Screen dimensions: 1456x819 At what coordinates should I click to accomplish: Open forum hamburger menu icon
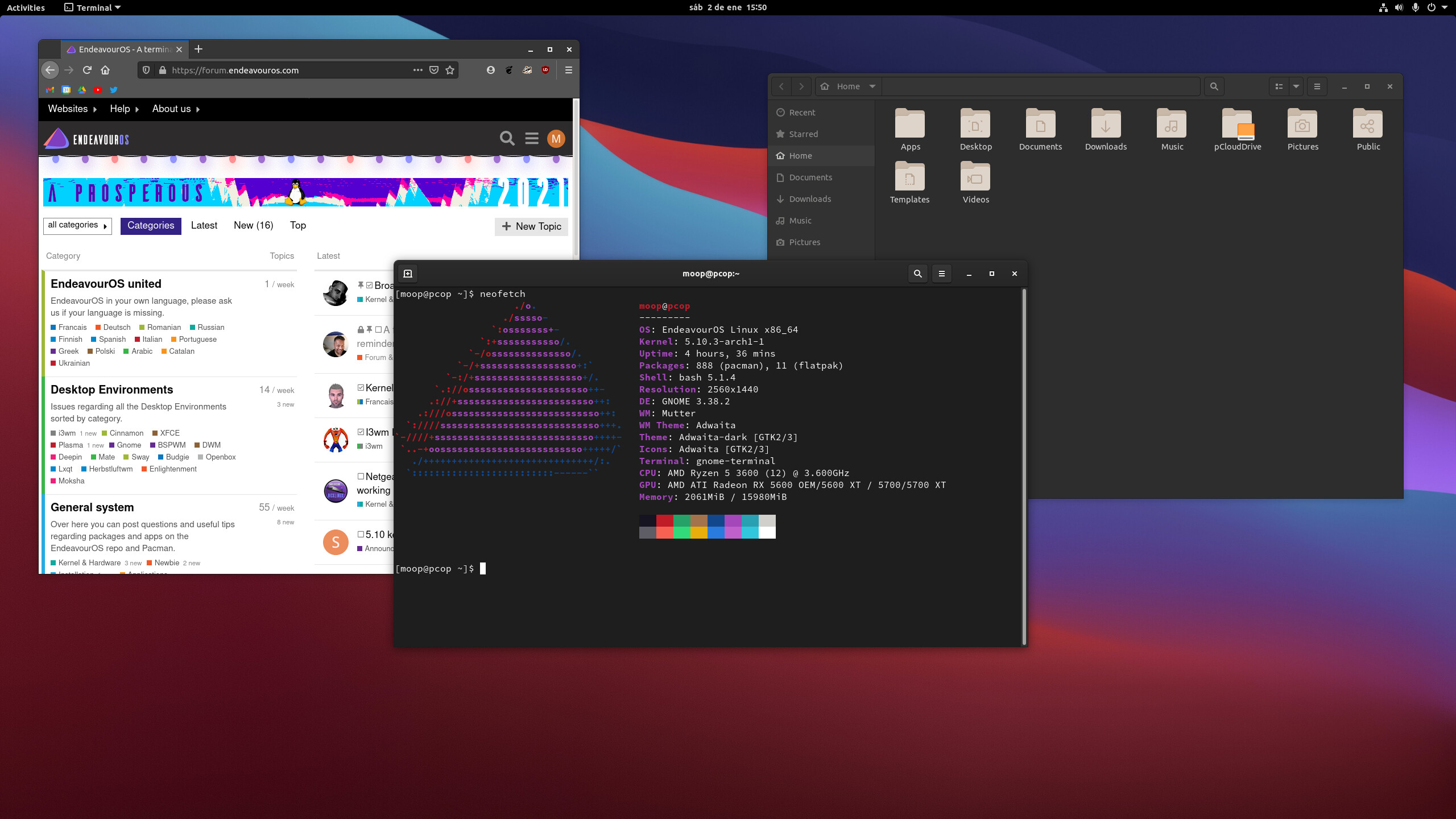click(532, 138)
